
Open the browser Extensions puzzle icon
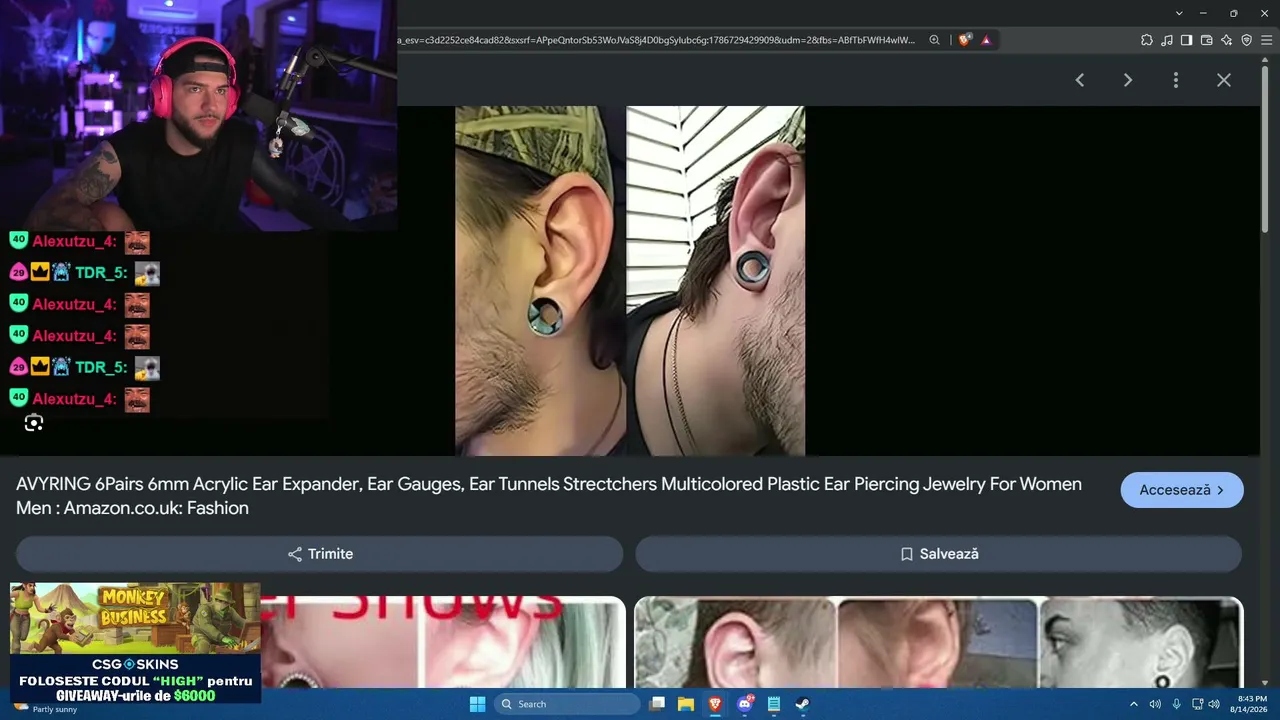click(1146, 40)
